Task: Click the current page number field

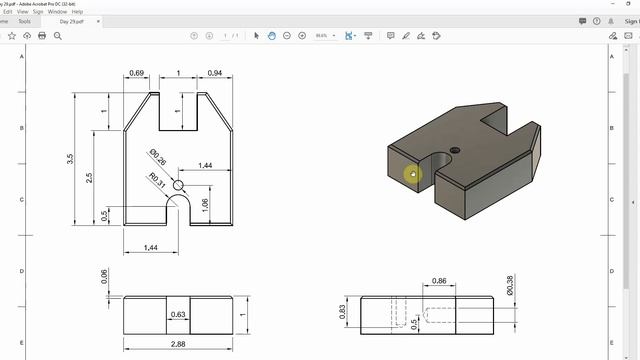Action: pos(225,36)
